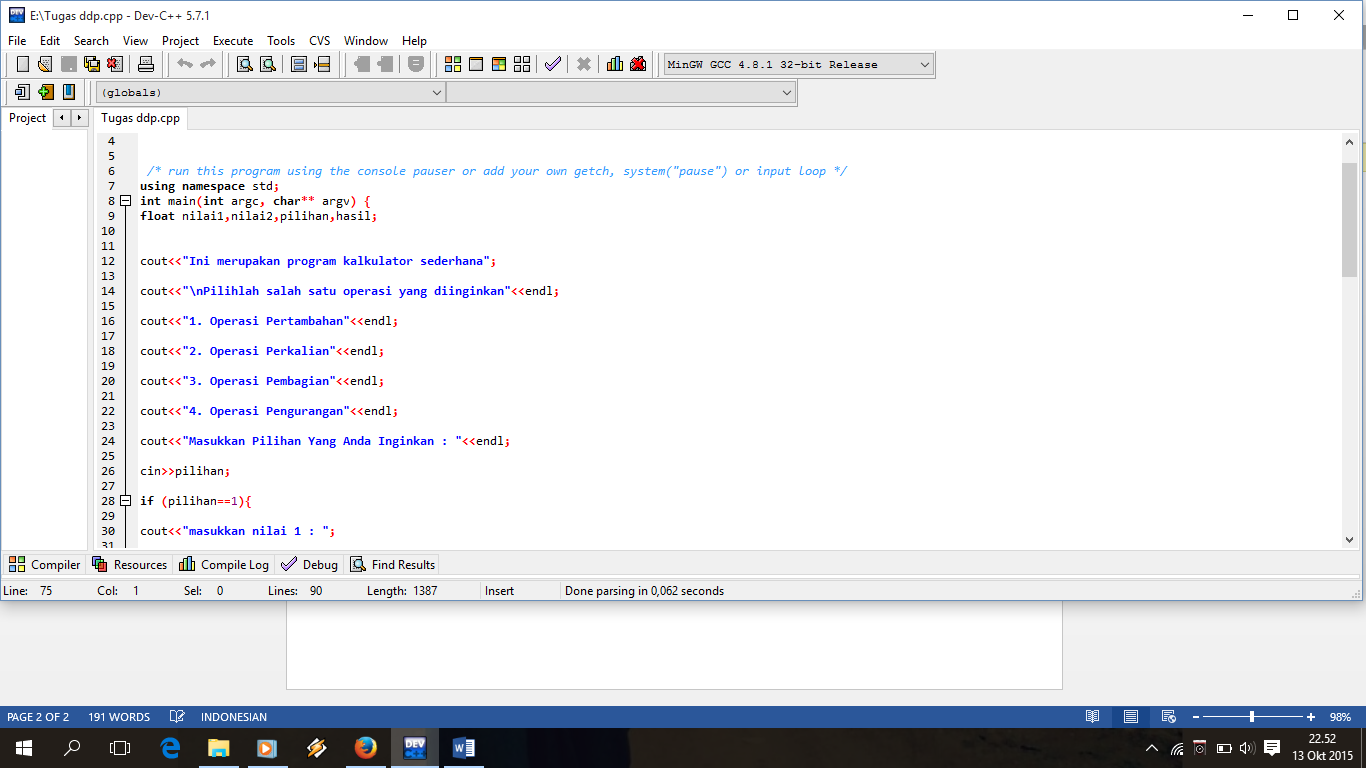Click the Save All files icon

point(92,63)
